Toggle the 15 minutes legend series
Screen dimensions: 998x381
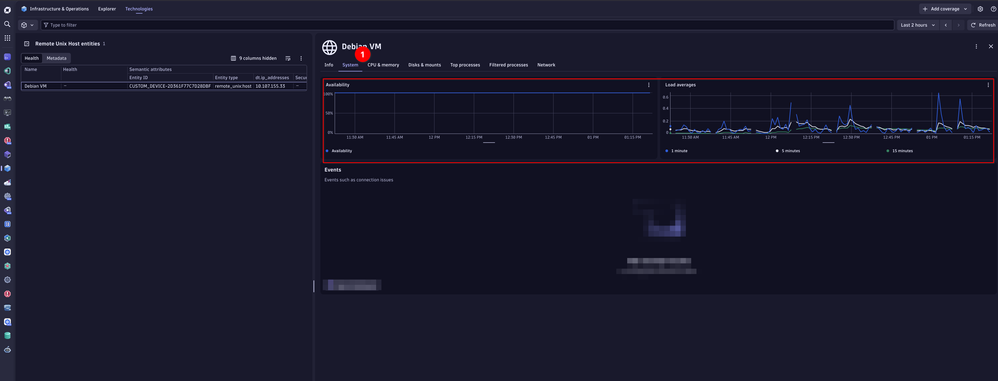tap(900, 151)
